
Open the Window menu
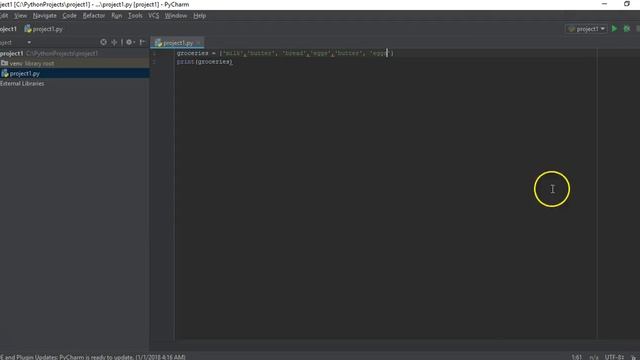(176, 16)
